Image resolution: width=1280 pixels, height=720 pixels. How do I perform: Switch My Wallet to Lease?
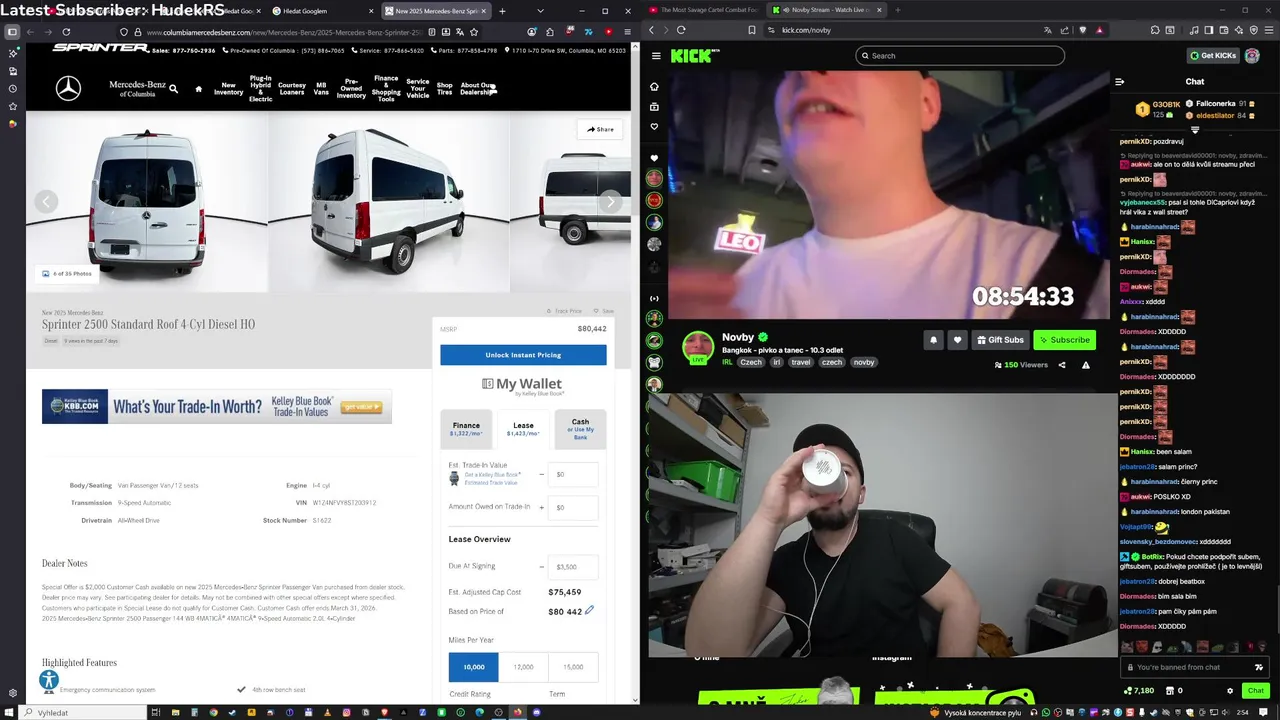pyautogui.click(x=523, y=429)
